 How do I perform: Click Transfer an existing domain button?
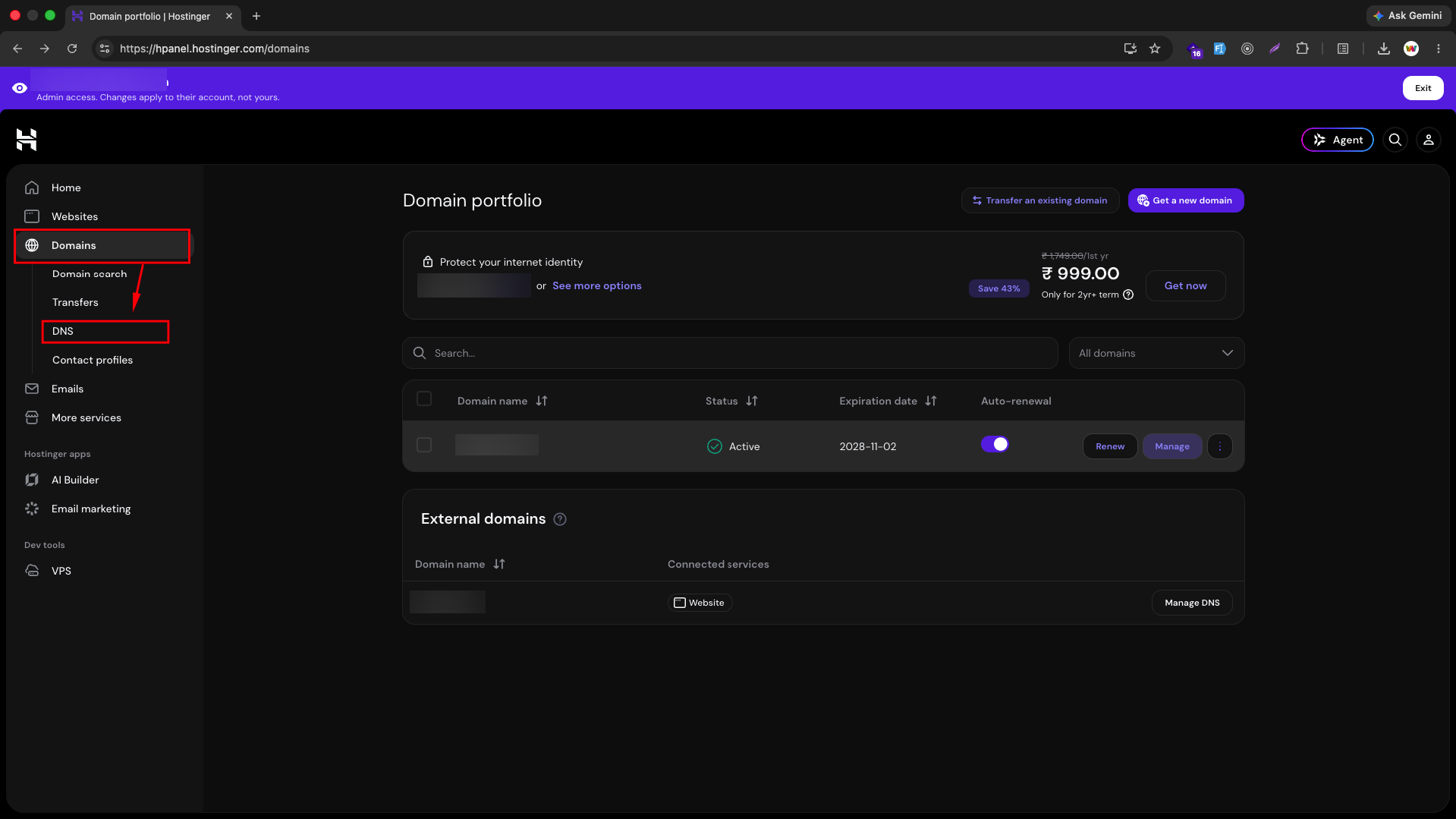1039,200
